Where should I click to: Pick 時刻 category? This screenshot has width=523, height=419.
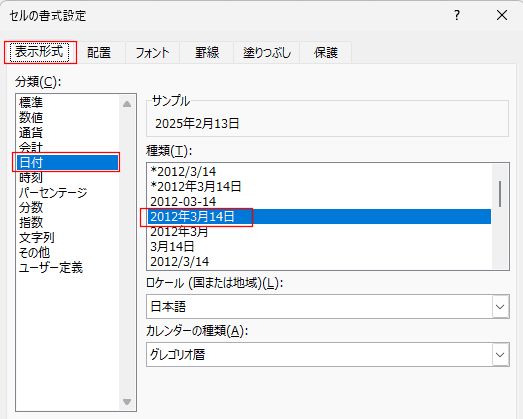coord(68,177)
